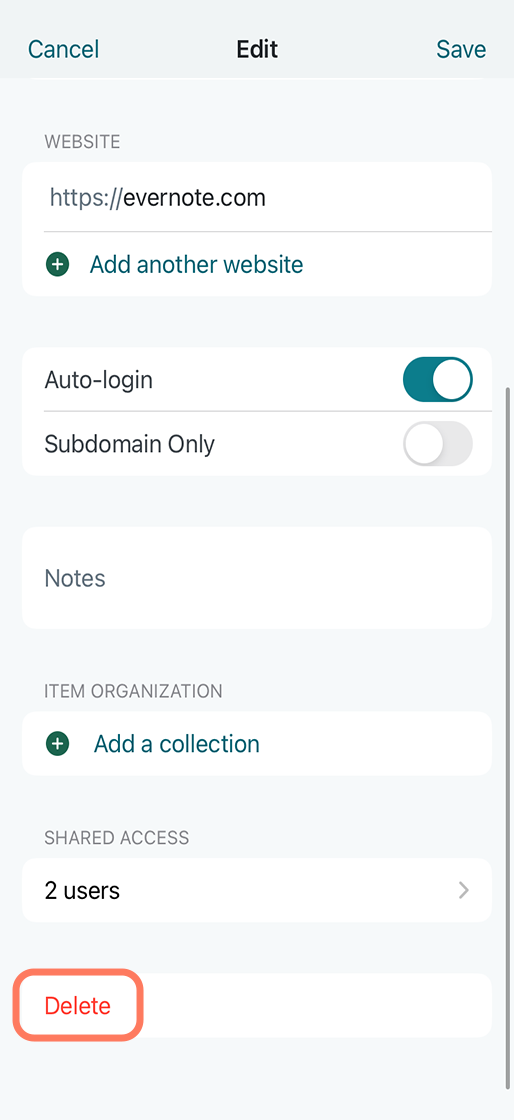514x1120 pixels.
Task: Tap Cancel in the top bar
Action: 64,49
